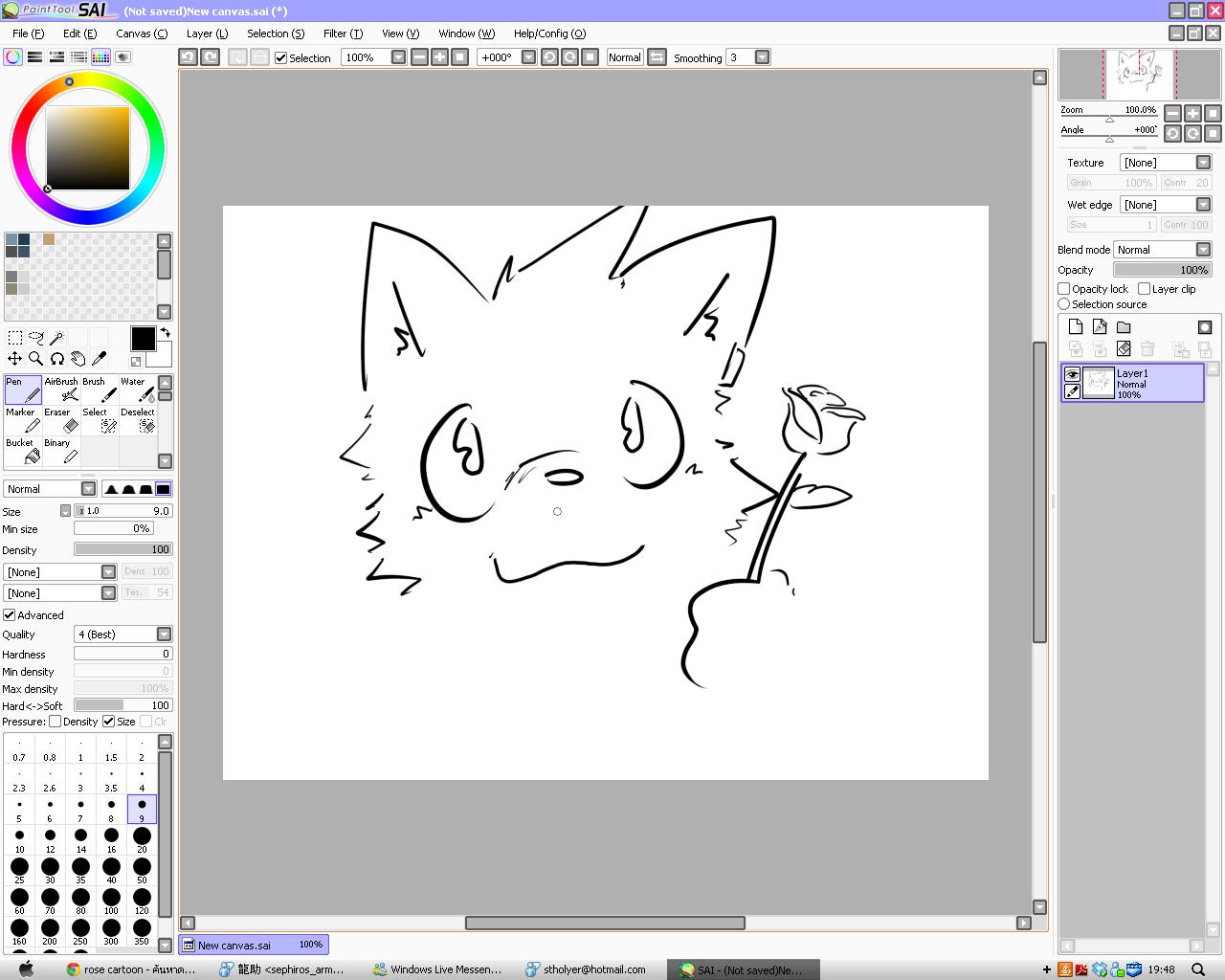
Task: Add a layer mask
Action: pos(1205,327)
